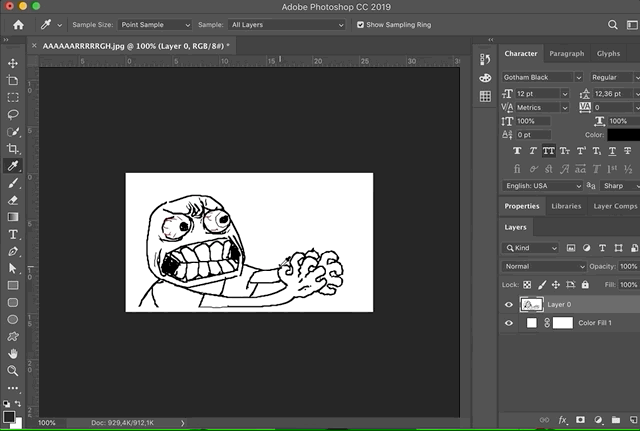Click the Home icon in options bar
This screenshot has height=431, width=640.
pos(18,25)
